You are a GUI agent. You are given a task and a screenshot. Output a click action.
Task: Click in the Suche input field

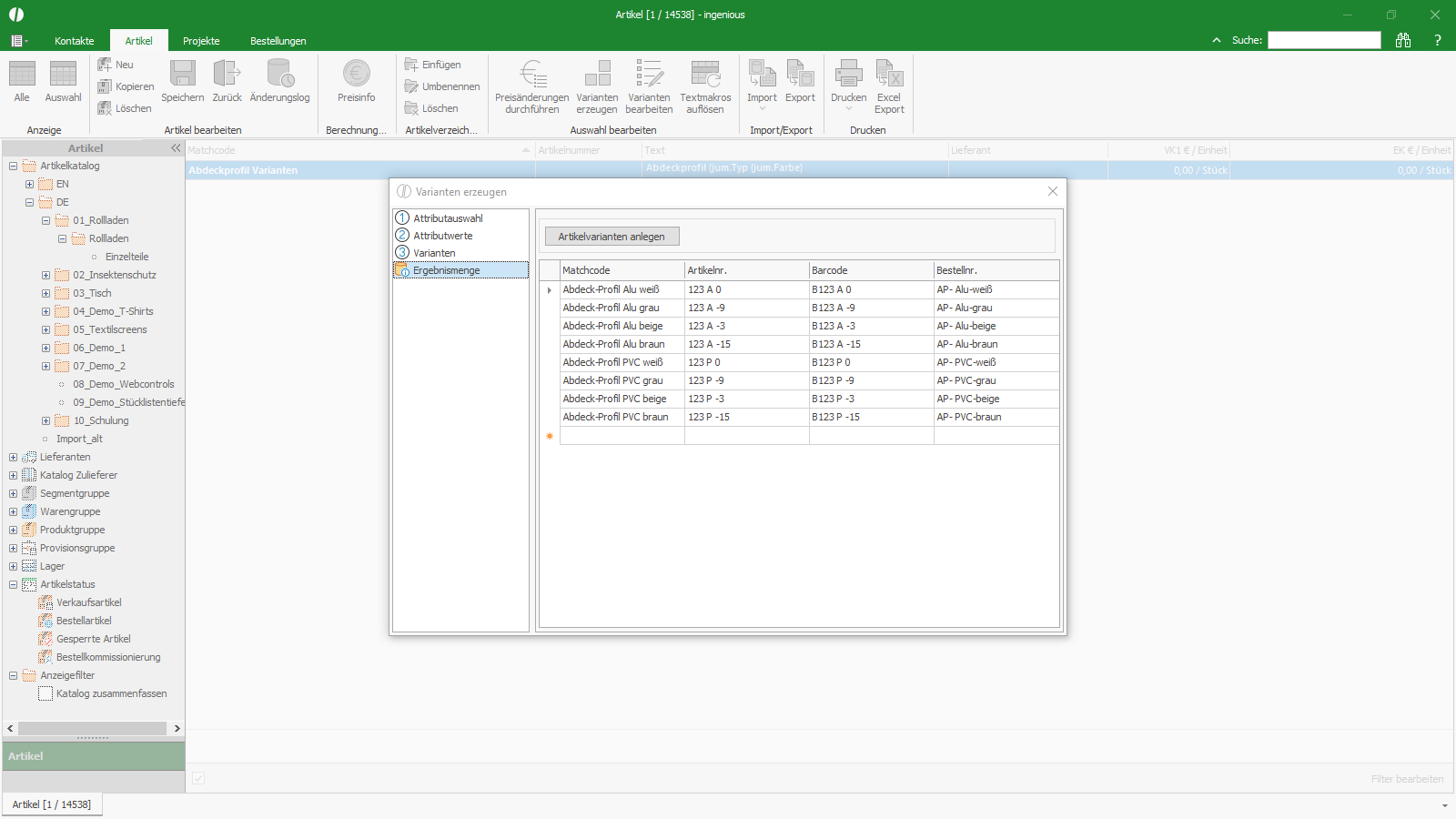[x=1324, y=40]
